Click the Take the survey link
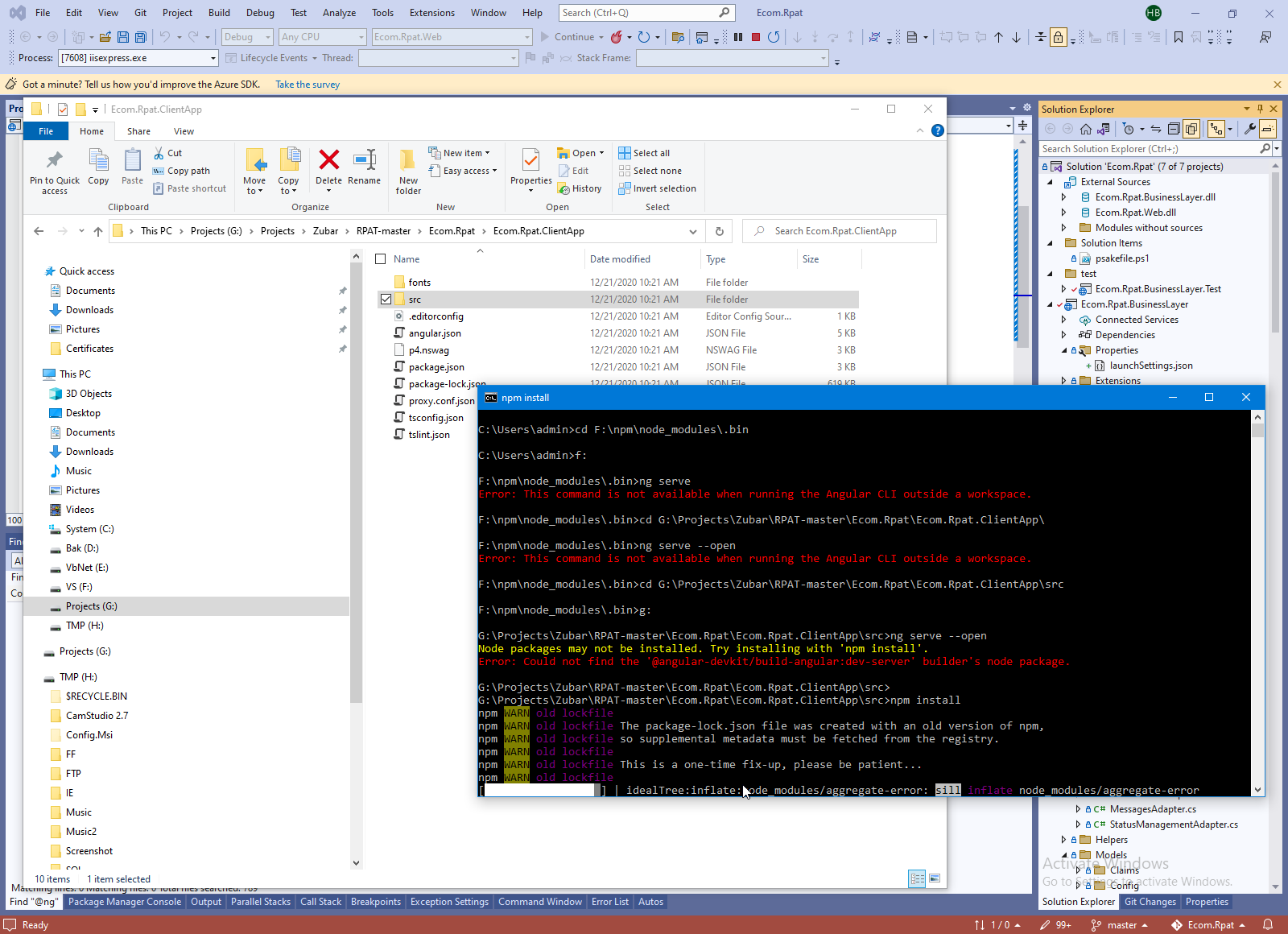Screen dimensions: 1288x934 coord(308,85)
